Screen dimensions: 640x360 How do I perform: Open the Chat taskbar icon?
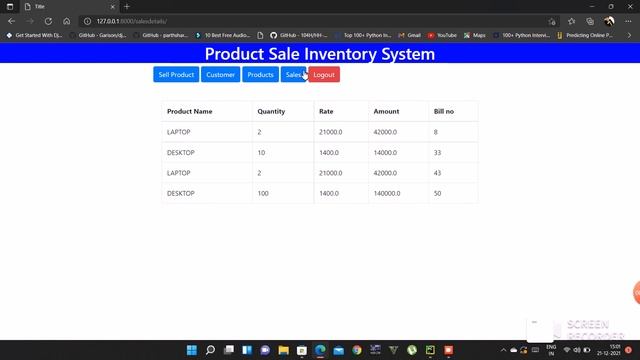tap(265, 350)
